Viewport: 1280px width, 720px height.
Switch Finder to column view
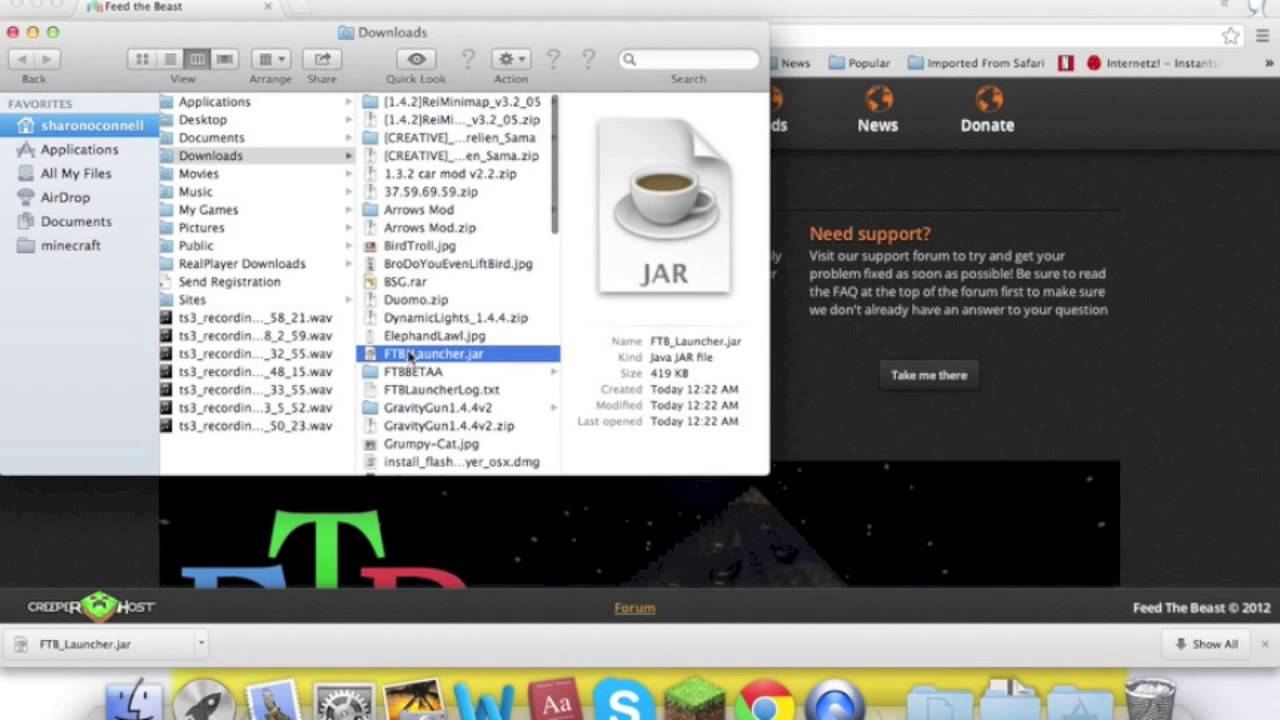click(x=197, y=60)
